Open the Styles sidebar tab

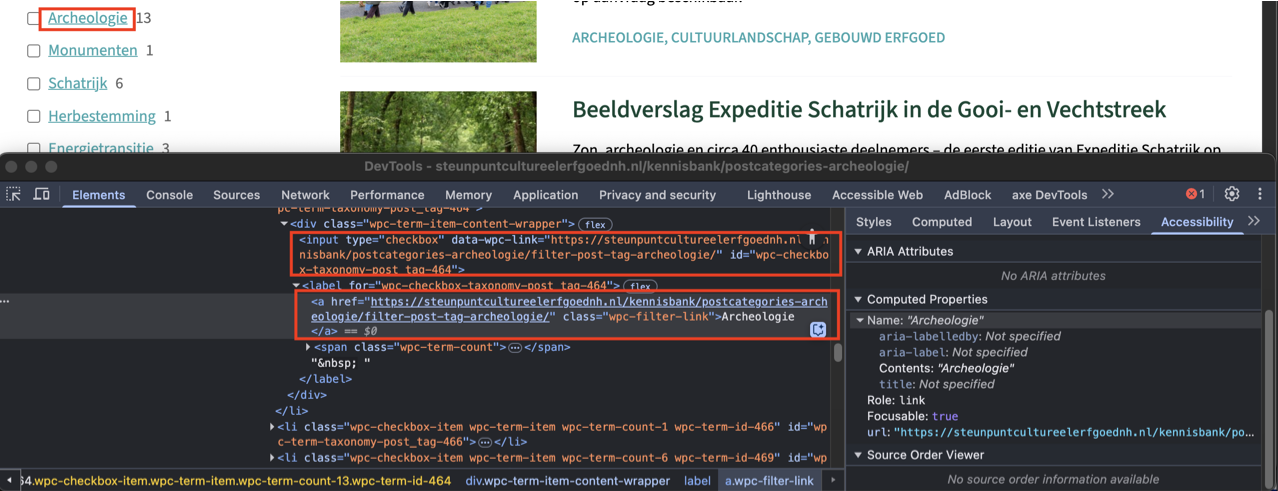(x=873, y=222)
